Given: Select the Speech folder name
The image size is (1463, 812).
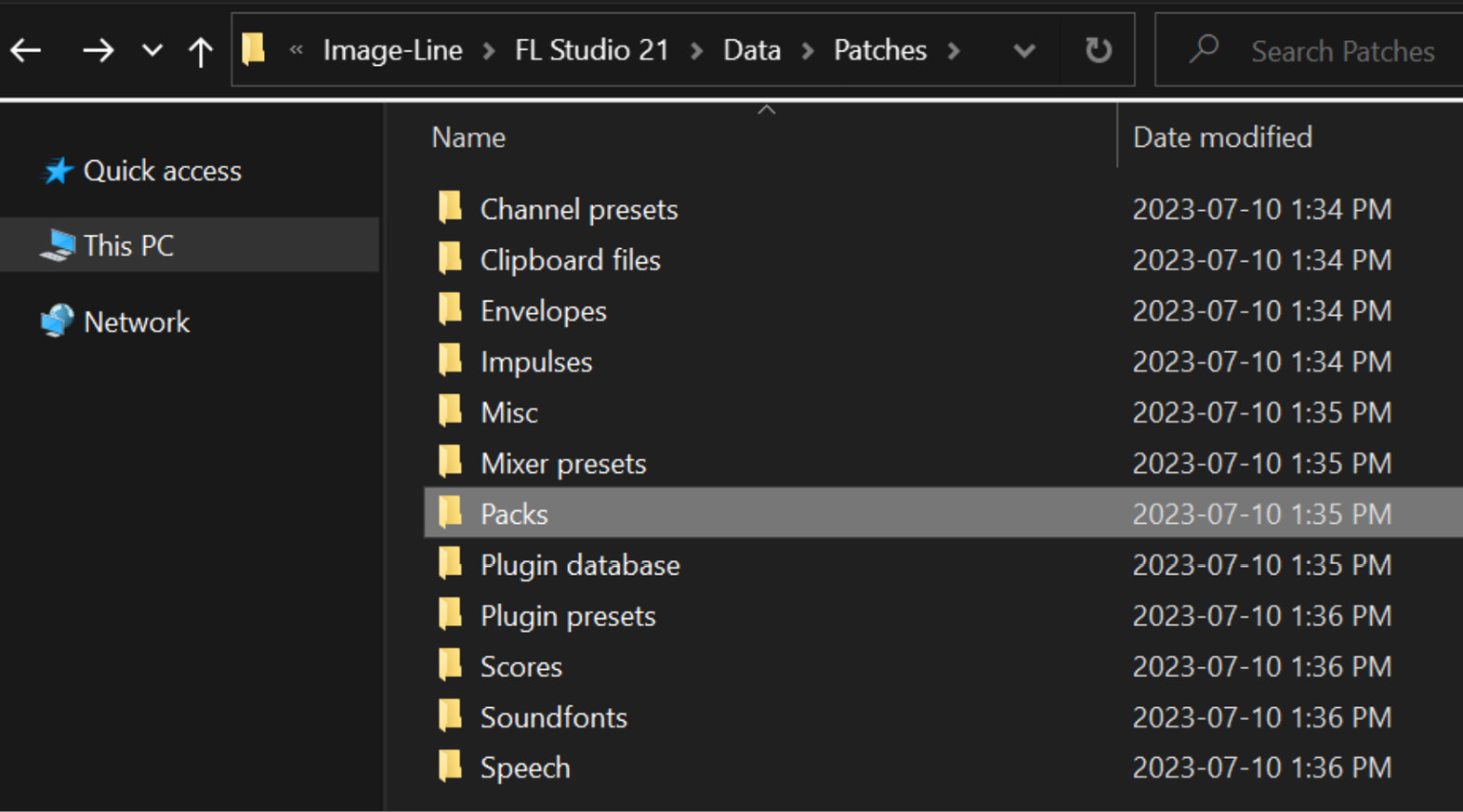Looking at the screenshot, I should click(x=525, y=769).
